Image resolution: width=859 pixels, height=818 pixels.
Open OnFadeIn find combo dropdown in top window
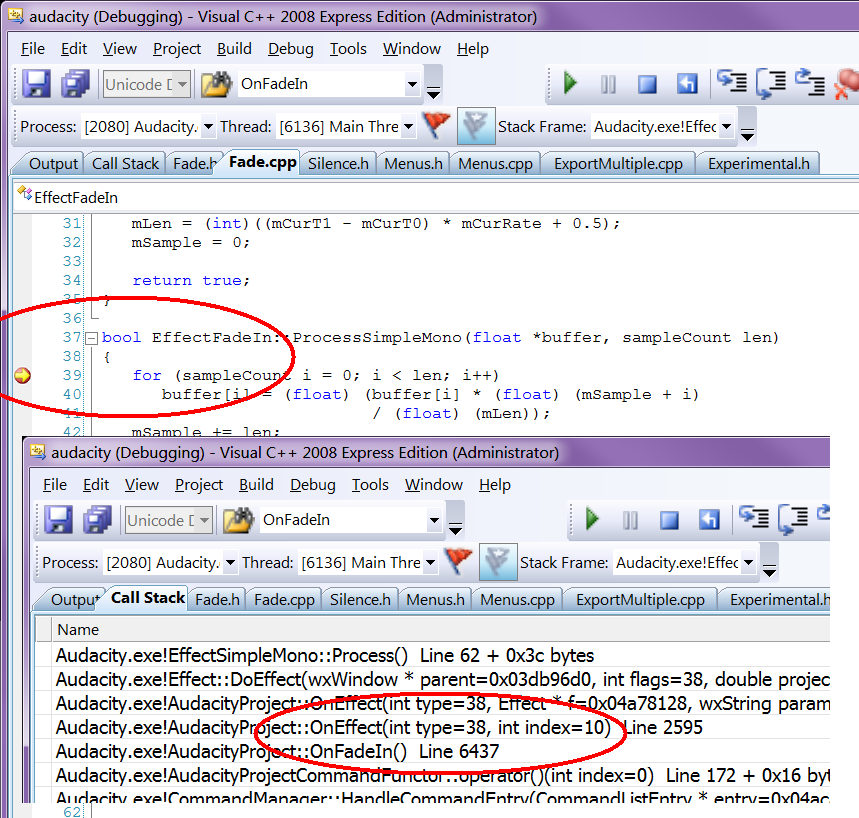(x=412, y=84)
